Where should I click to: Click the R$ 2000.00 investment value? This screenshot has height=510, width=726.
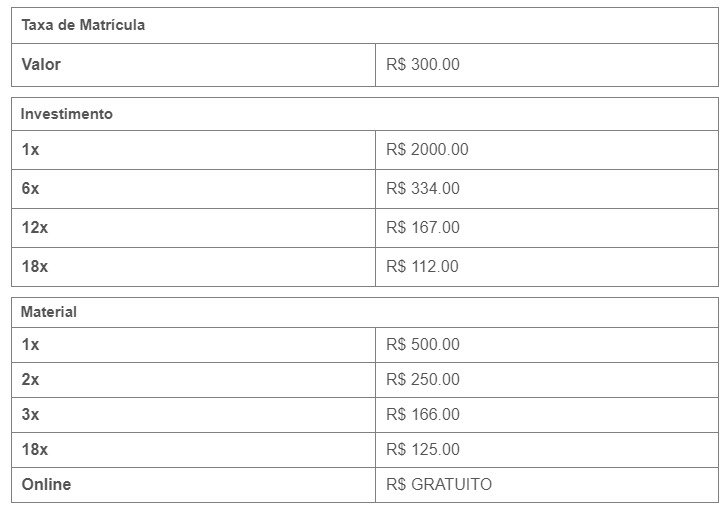[x=427, y=149]
